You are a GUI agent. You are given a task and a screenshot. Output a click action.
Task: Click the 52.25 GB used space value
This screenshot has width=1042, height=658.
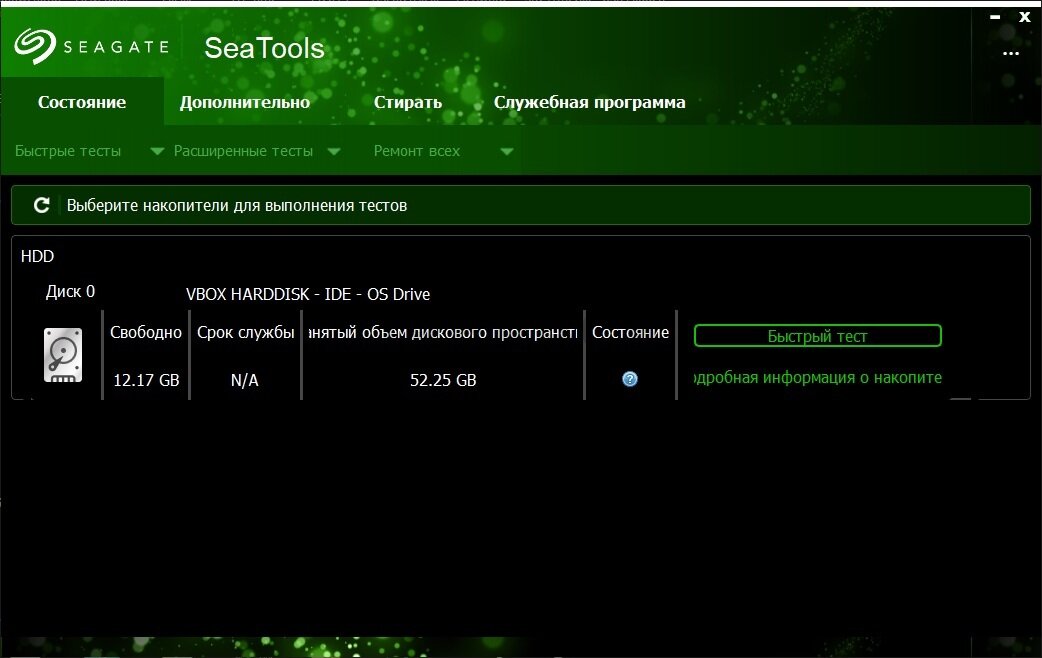click(443, 380)
